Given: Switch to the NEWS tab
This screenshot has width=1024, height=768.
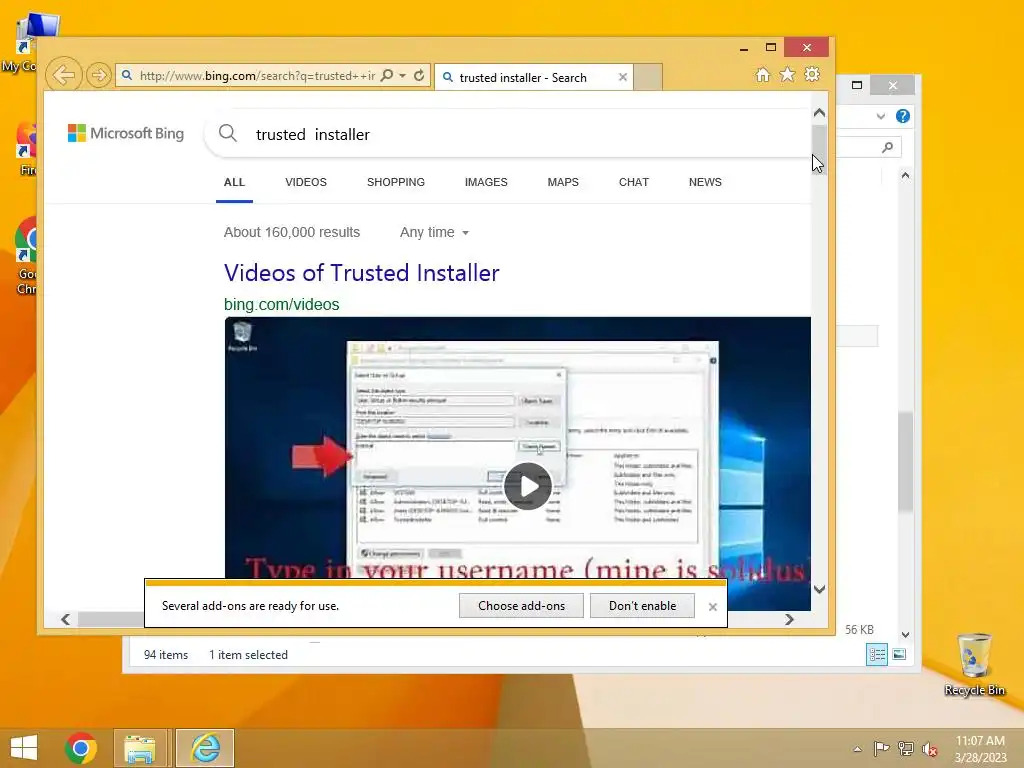Looking at the screenshot, I should [705, 182].
